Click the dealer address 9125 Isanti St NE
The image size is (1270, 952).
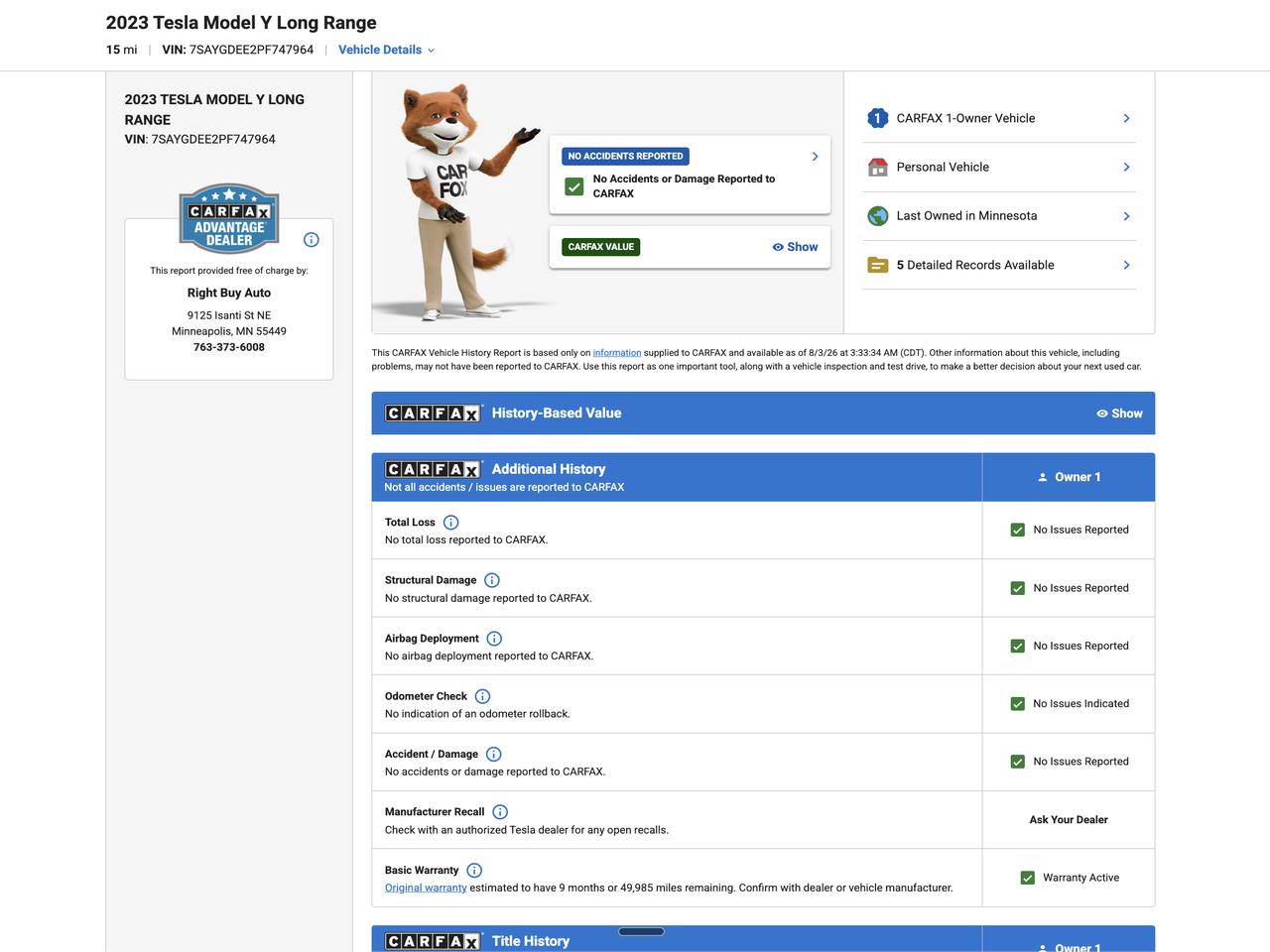tap(229, 315)
